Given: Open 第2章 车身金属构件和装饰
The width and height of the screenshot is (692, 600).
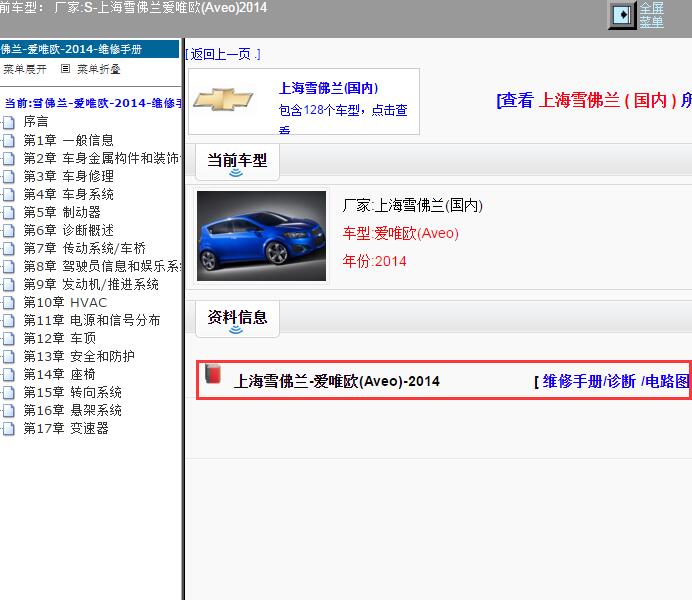Looking at the screenshot, I should pos(102,158).
